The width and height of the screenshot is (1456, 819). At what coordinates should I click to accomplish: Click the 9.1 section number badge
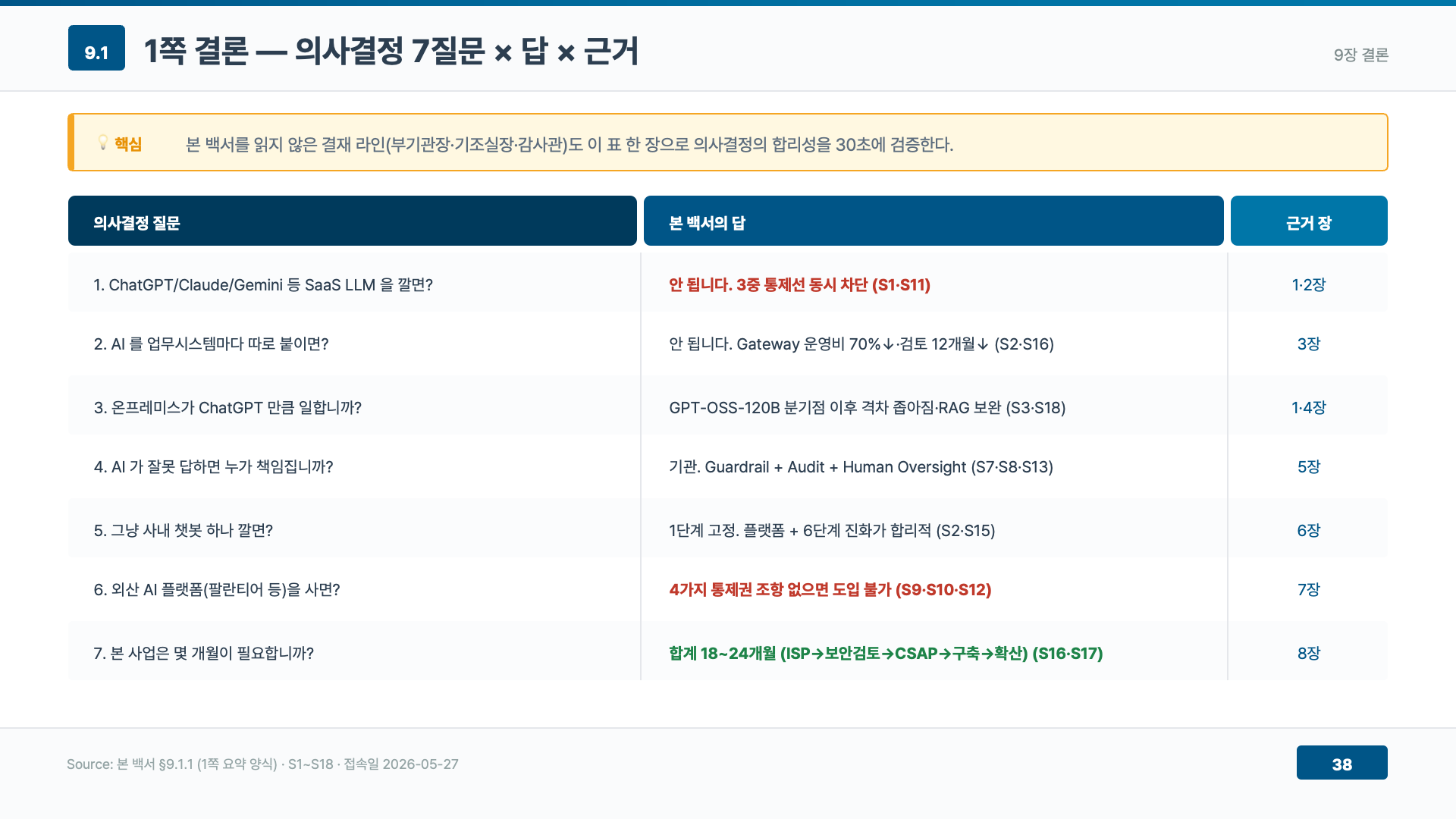(x=96, y=48)
